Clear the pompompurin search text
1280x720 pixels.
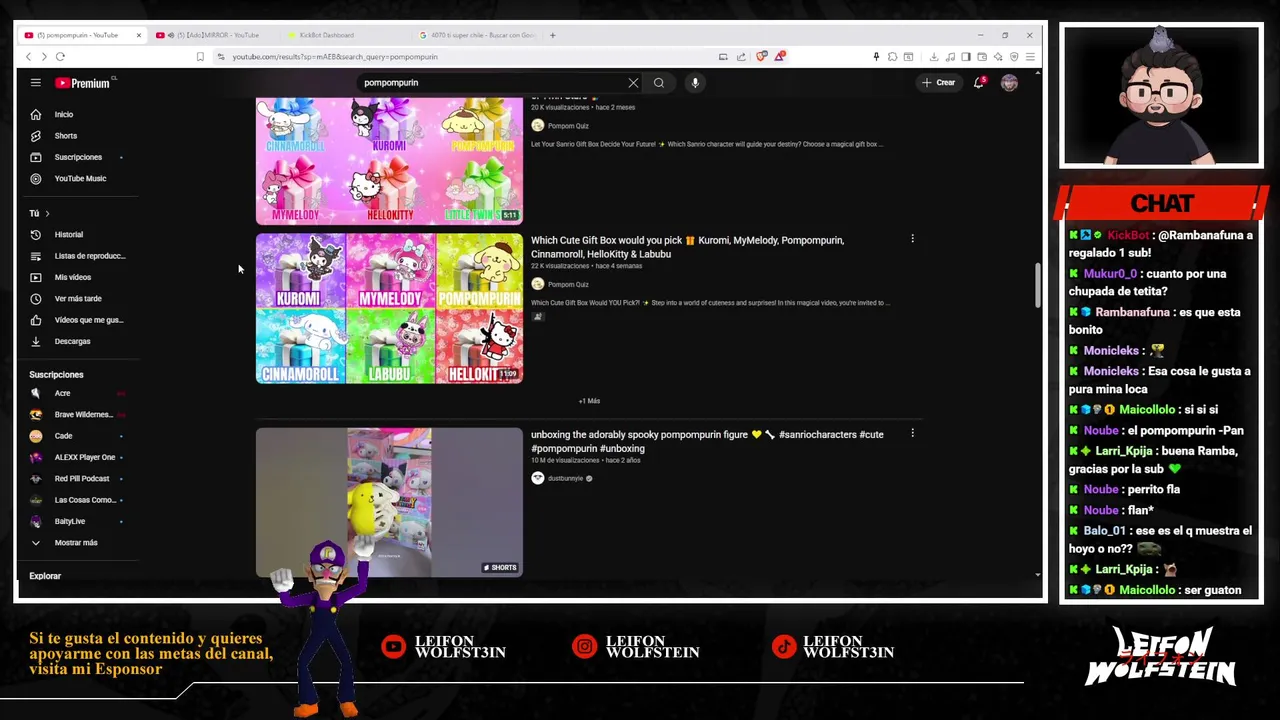(x=633, y=83)
